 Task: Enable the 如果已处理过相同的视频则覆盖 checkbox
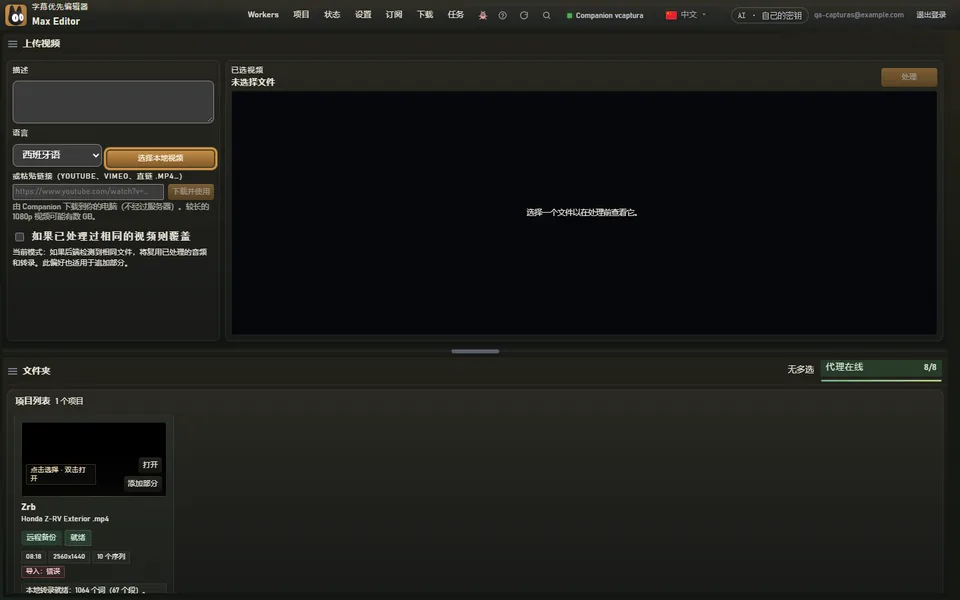(20, 236)
